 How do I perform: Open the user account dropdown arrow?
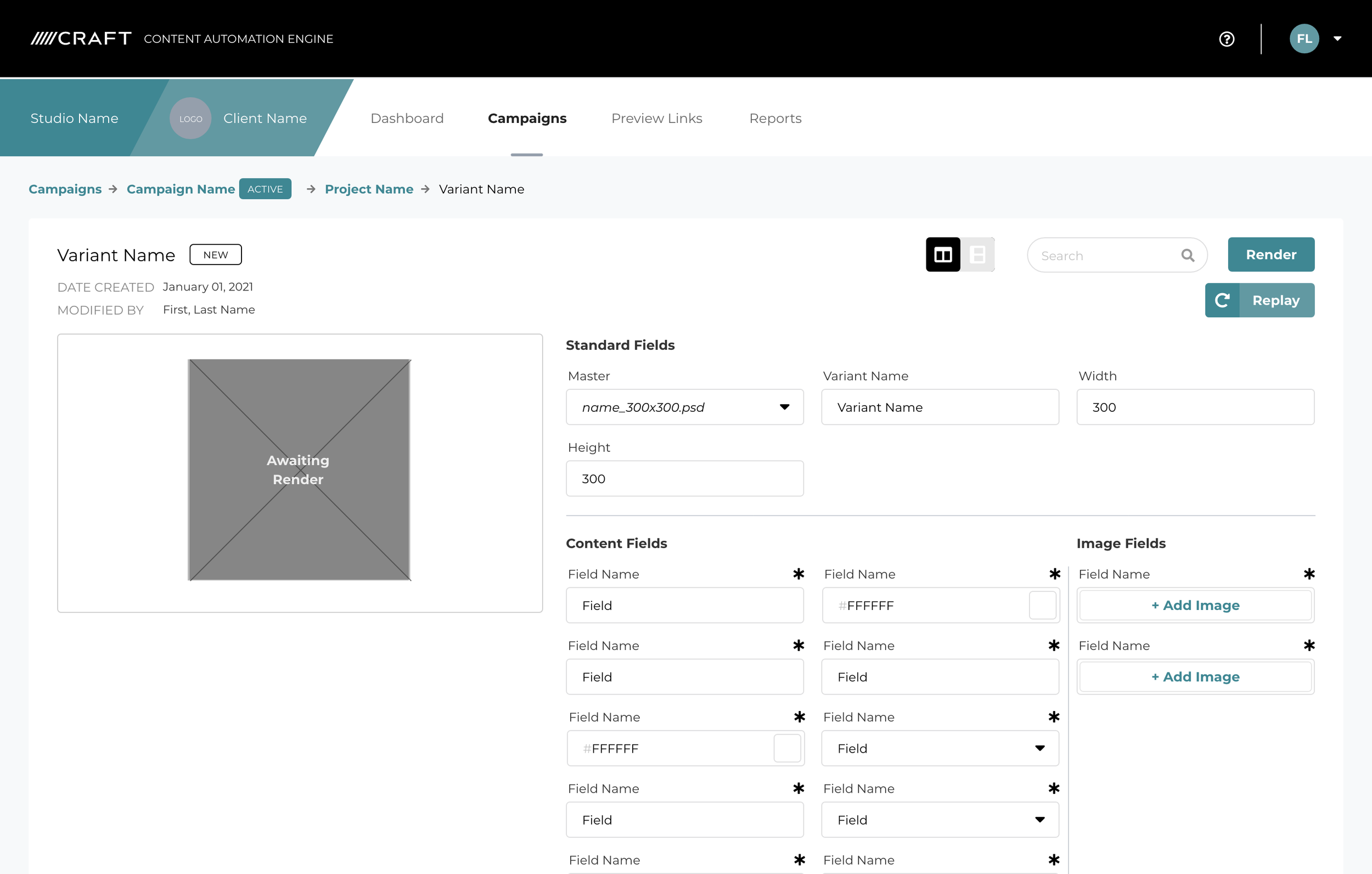1337,39
